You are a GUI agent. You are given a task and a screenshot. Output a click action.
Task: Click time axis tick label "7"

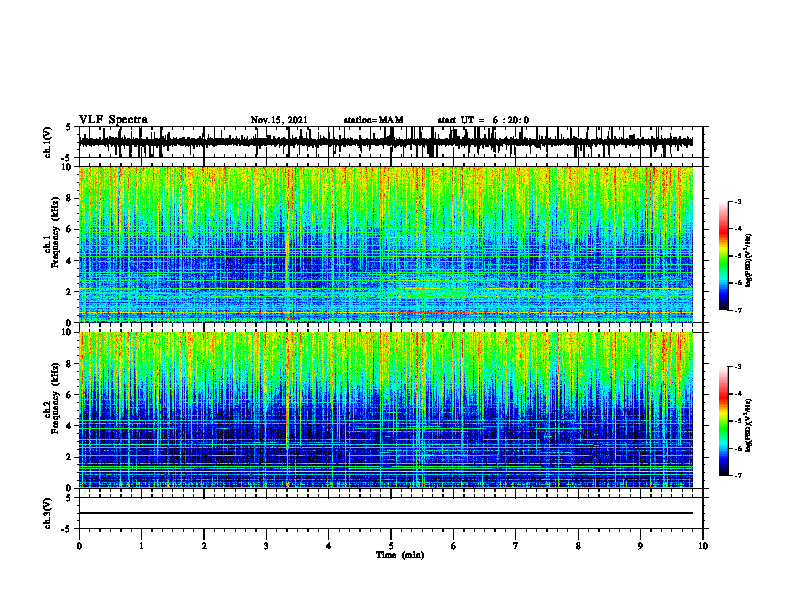[516, 546]
